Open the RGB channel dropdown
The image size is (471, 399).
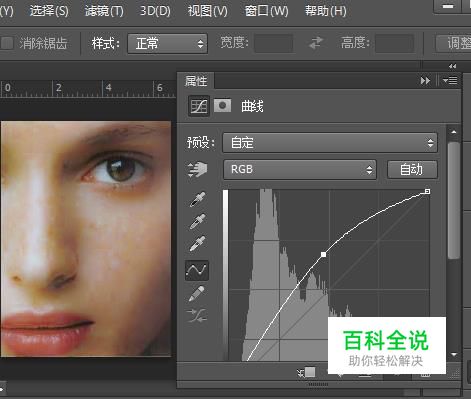tap(300, 169)
